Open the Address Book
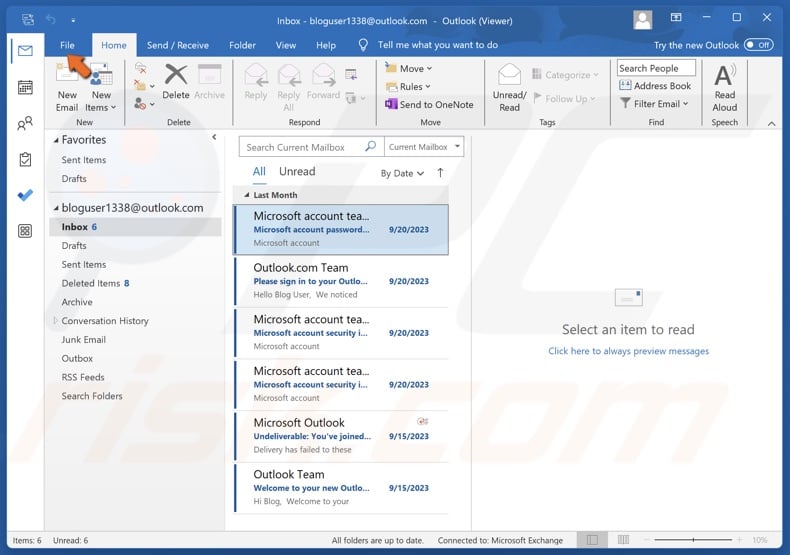This screenshot has width=790, height=555. 655,86
